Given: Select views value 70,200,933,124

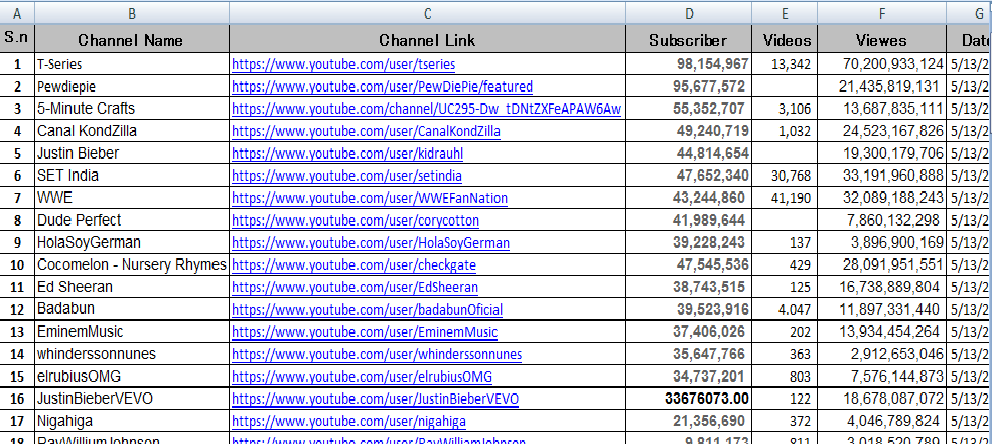Looking at the screenshot, I should (x=883, y=64).
